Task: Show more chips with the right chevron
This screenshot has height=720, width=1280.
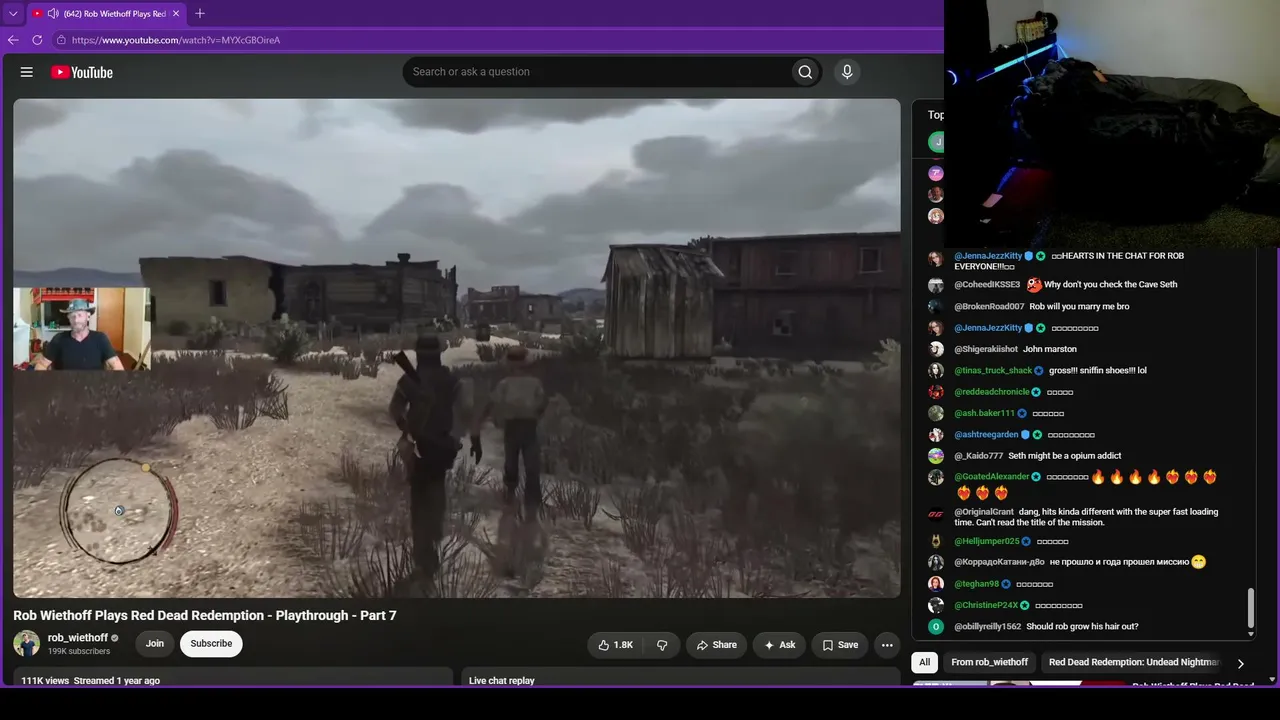Action: [x=1240, y=663]
